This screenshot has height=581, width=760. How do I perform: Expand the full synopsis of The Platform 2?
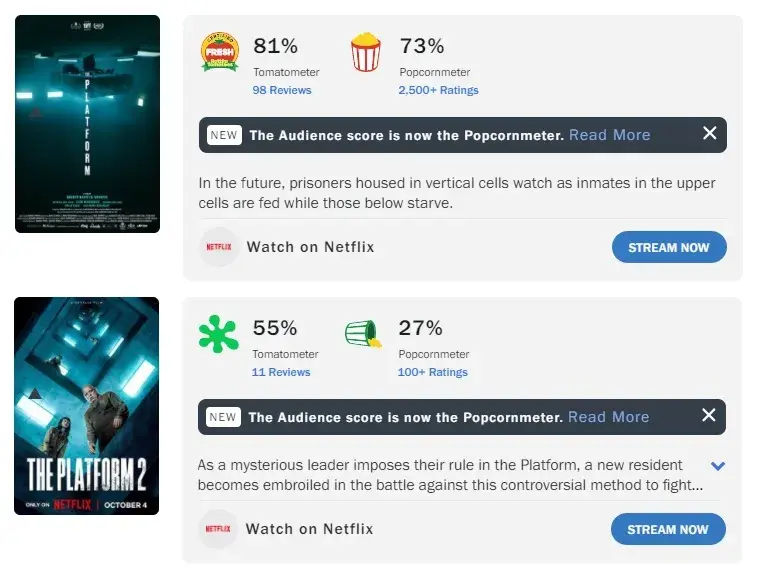718,466
